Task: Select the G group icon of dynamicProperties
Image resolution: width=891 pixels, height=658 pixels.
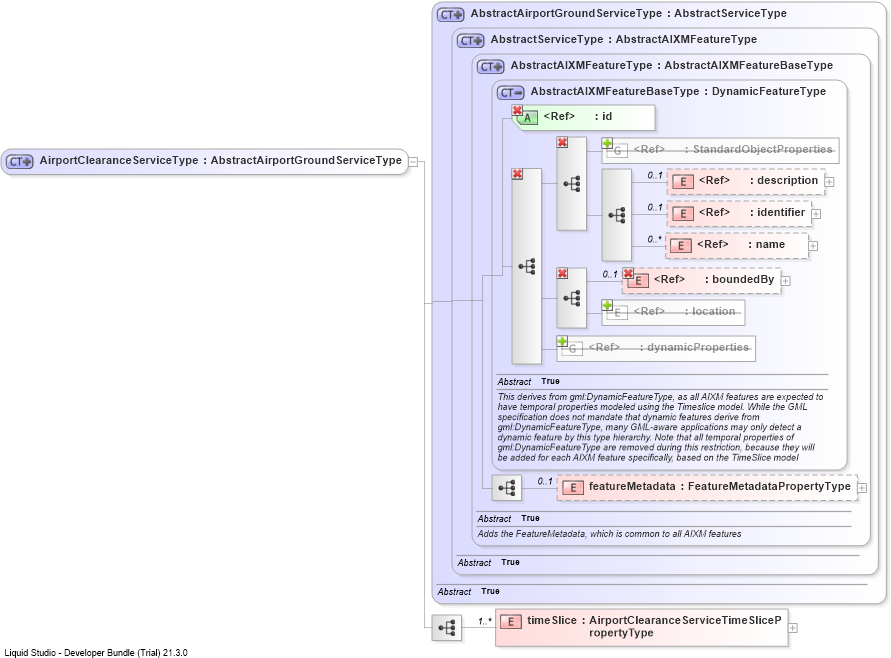Action: [x=572, y=349]
